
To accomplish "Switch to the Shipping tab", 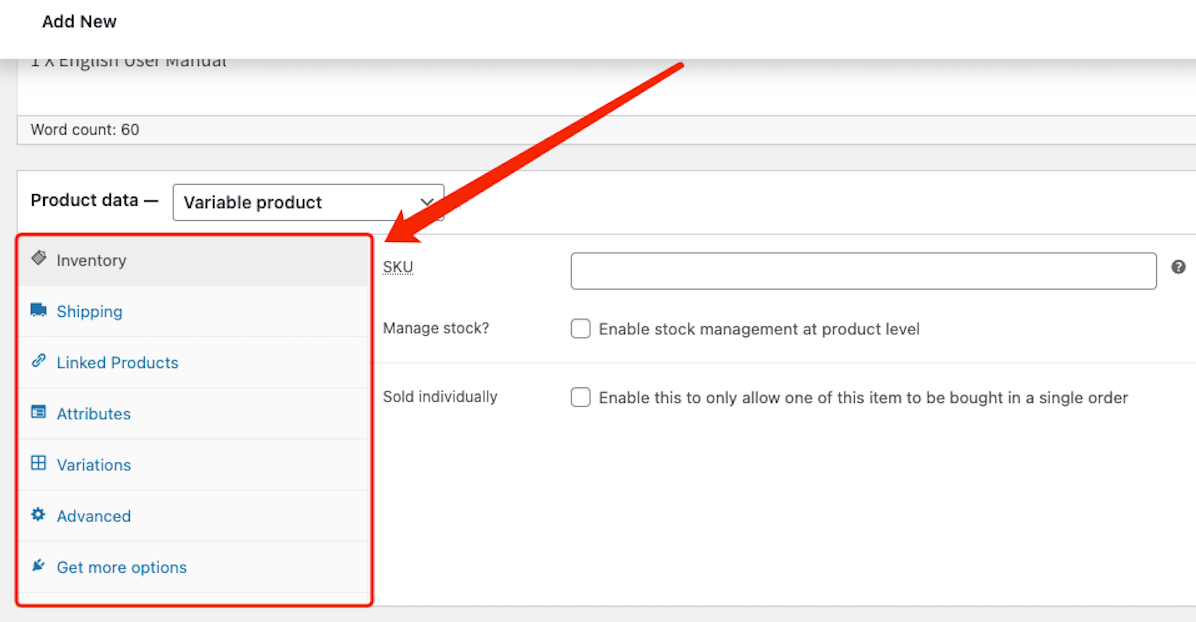I will (x=194, y=311).
